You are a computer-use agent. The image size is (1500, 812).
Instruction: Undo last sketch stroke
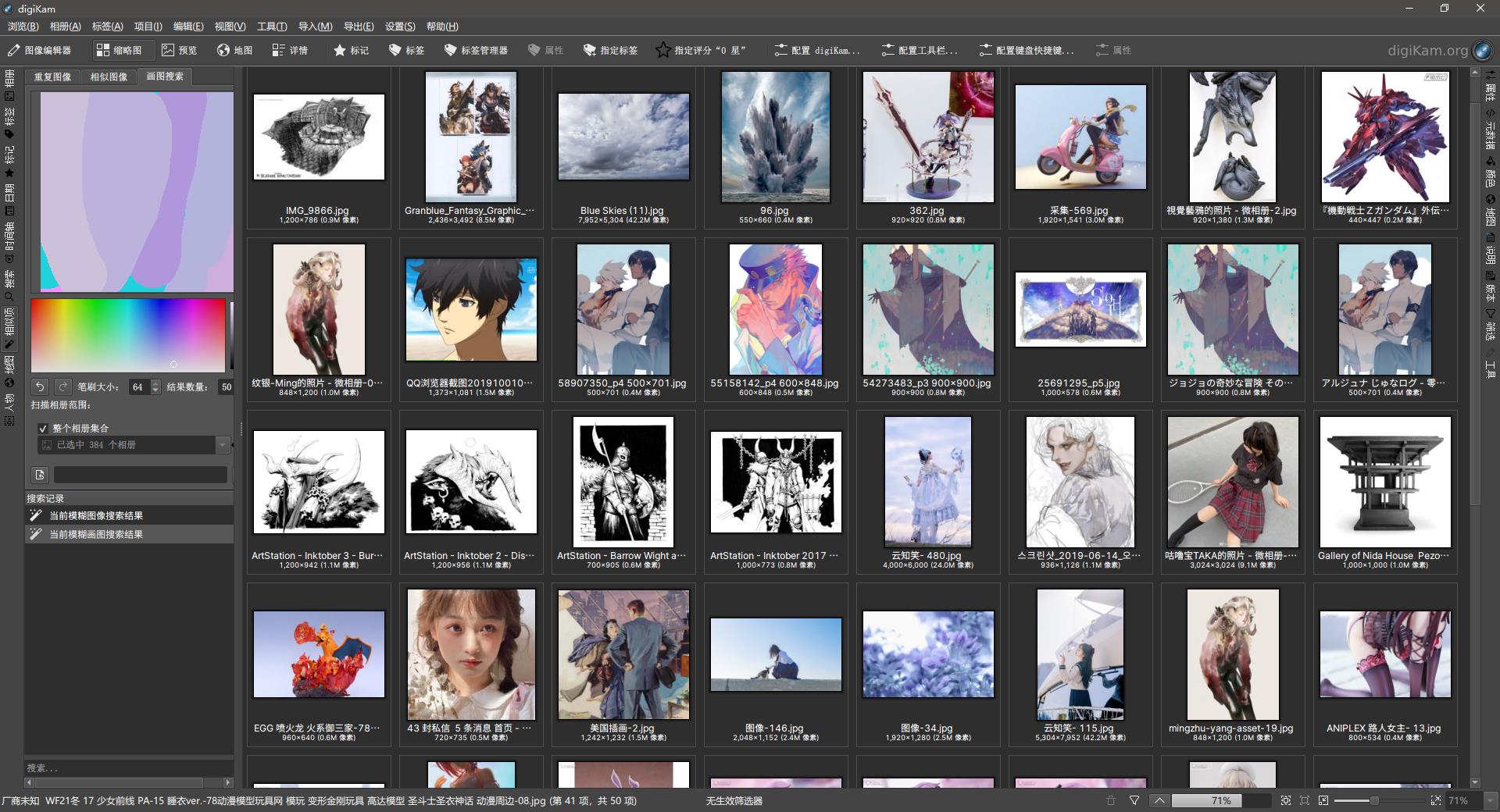[x=40, y=386]
